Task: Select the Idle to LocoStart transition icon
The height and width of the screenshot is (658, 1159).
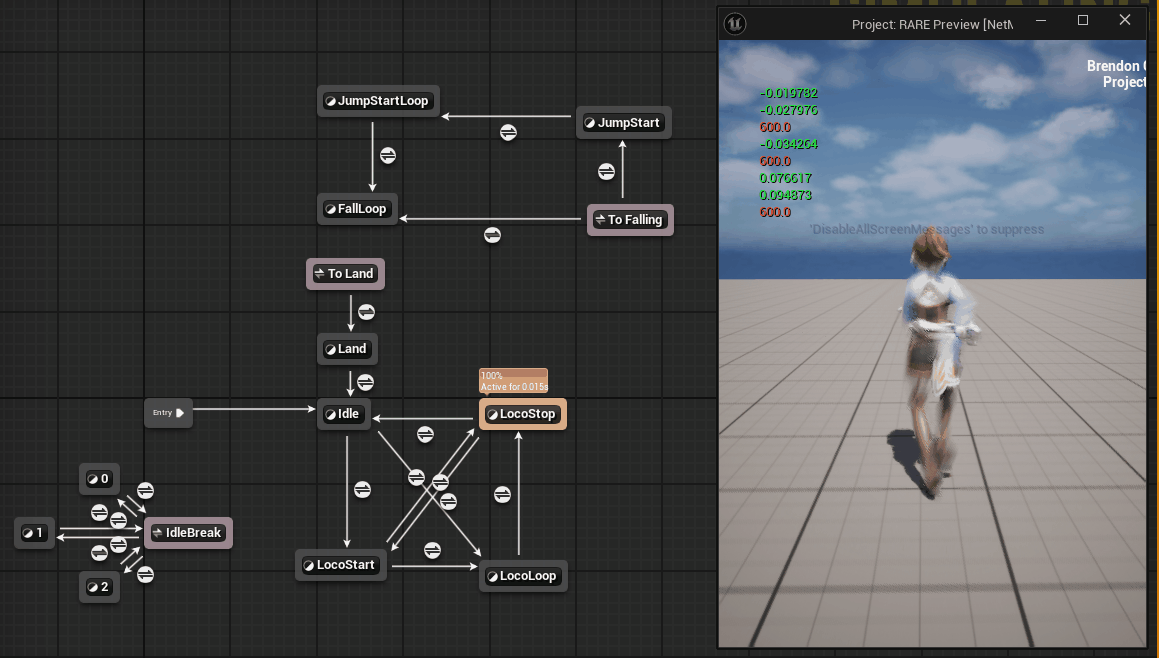Action: click(x=362, y=489)
